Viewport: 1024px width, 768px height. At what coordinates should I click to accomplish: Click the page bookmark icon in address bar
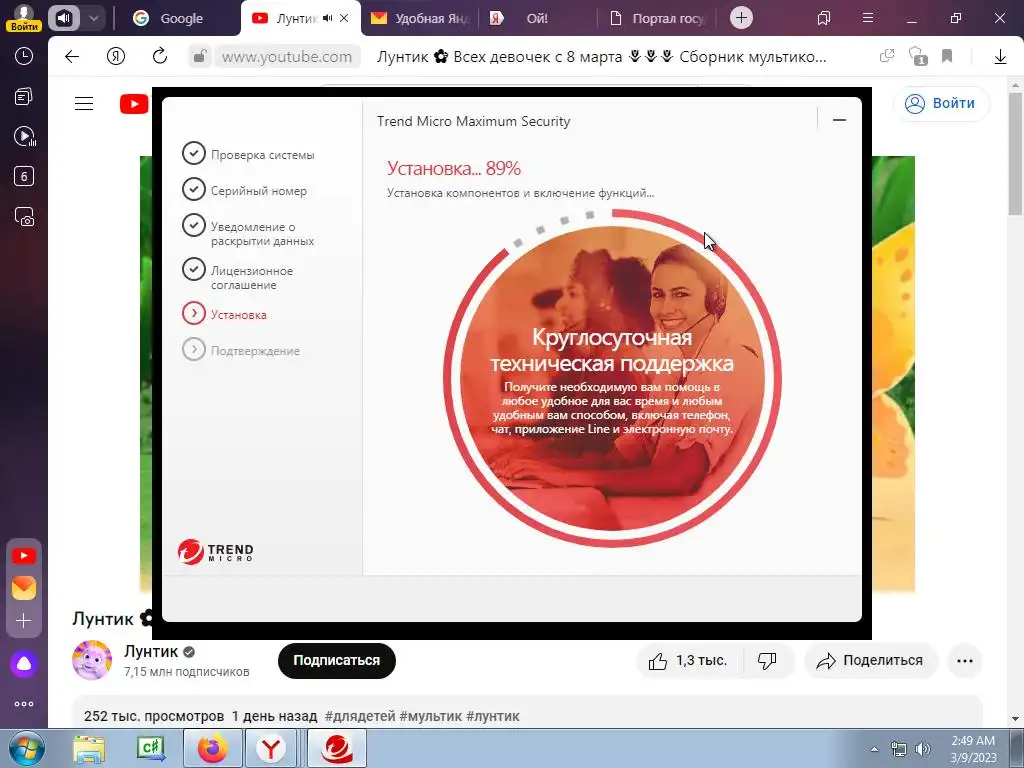(947, 57)
